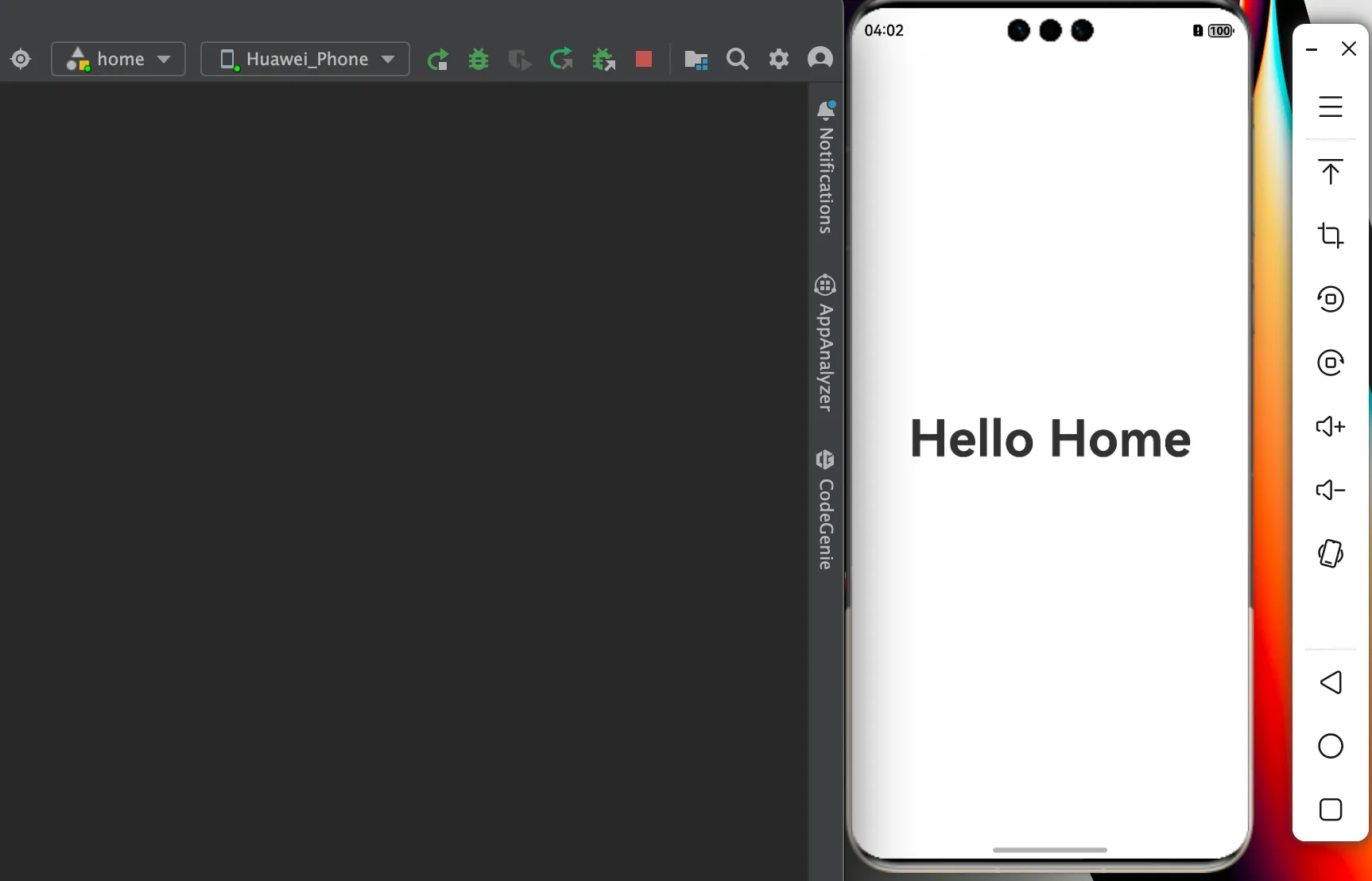Viewport: 1372px width, 881px height.
Task: Open IDE settings gear icon
Action: 779,59
